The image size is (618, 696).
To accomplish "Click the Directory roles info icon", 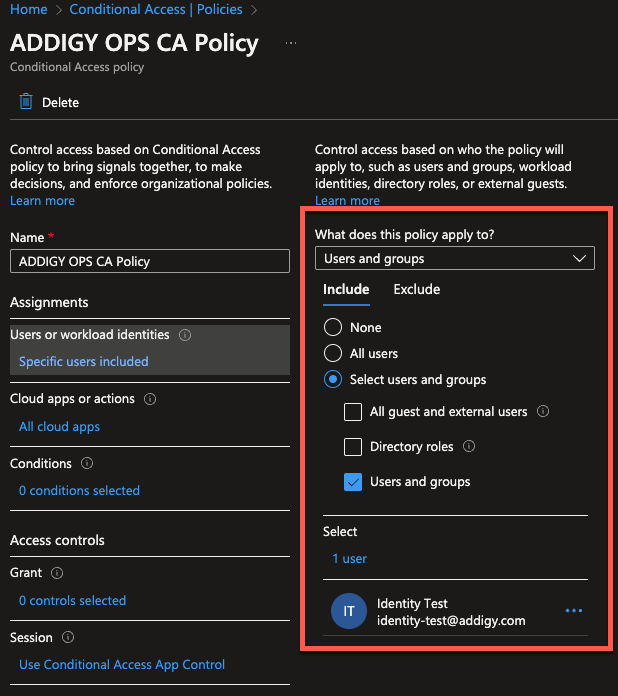I will 469,446.
